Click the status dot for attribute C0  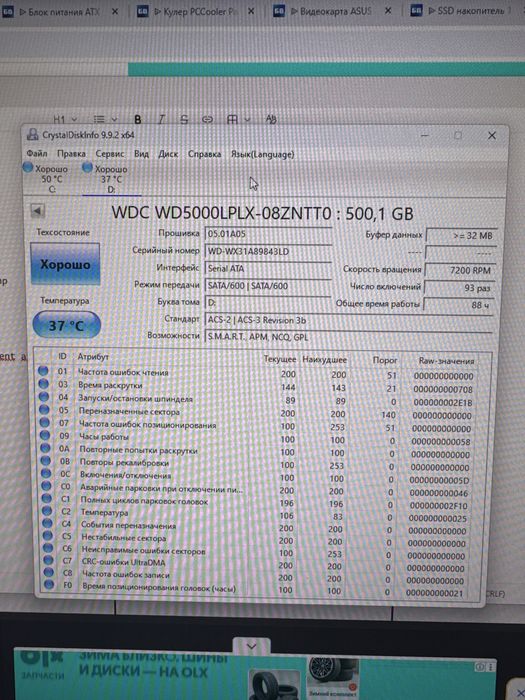point(47,485)
